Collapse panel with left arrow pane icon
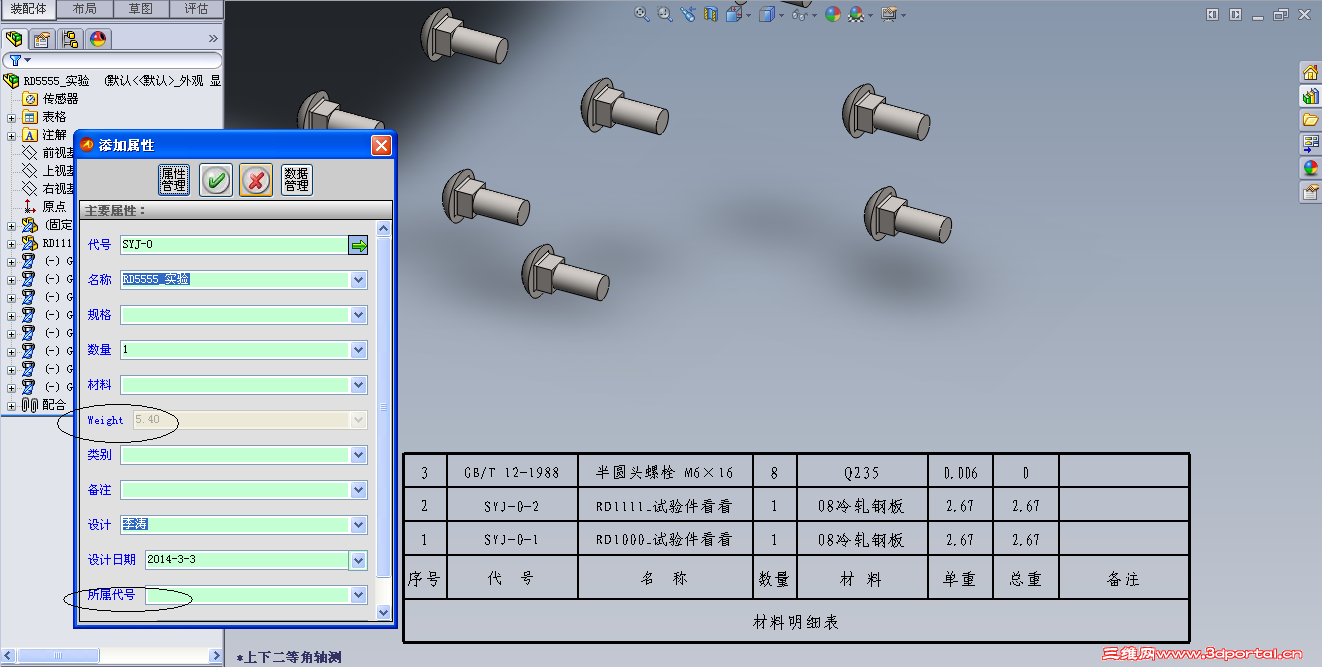Screen dimensions: 1322x667 [x=1212, y=14]
